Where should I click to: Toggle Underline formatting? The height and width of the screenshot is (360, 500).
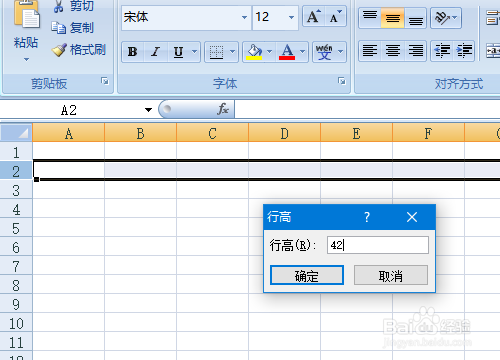pyautogui.click(x=178, y=52)
